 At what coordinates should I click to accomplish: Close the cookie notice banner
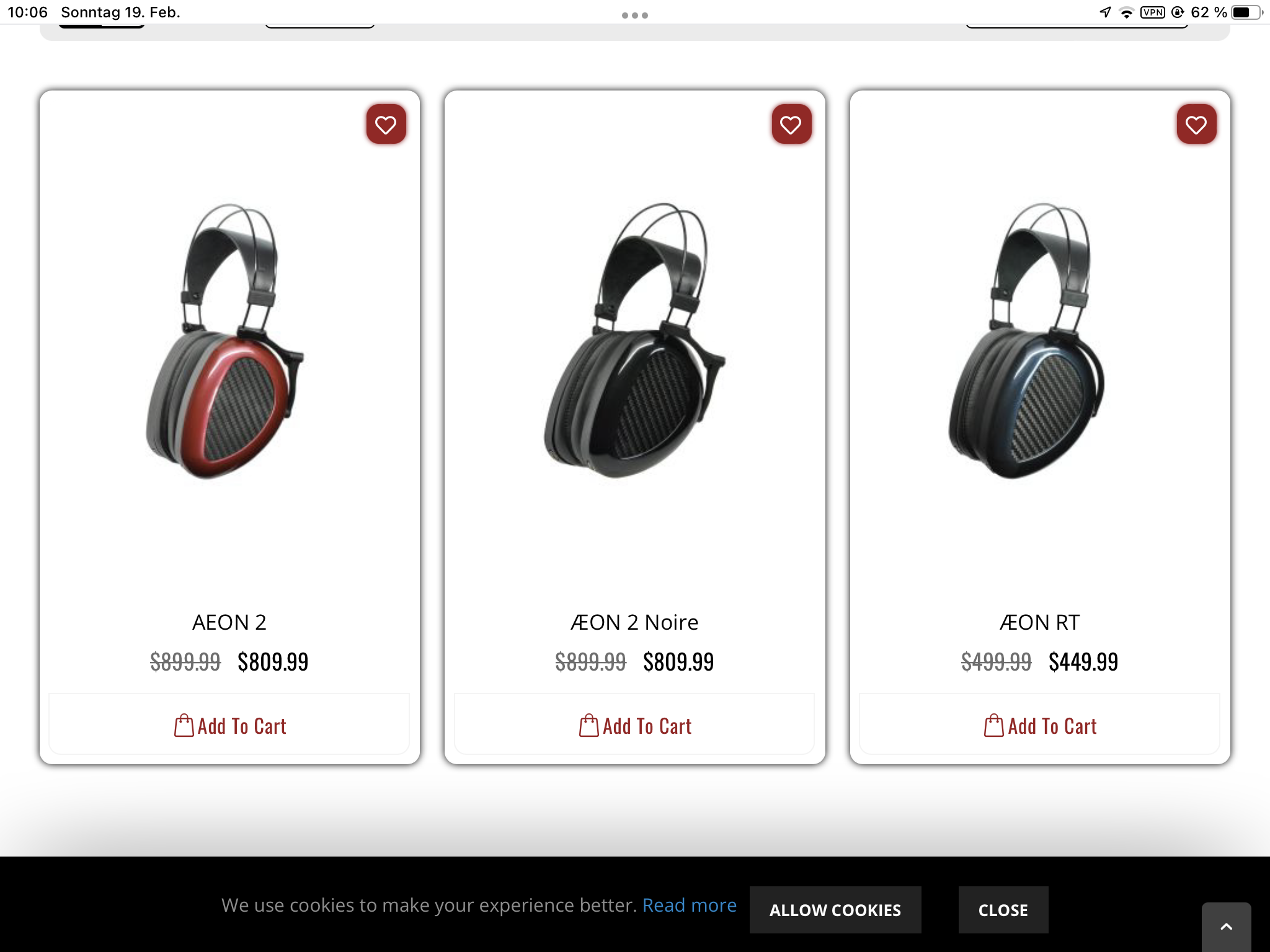pyautogui.click(x=1003, y=909)
